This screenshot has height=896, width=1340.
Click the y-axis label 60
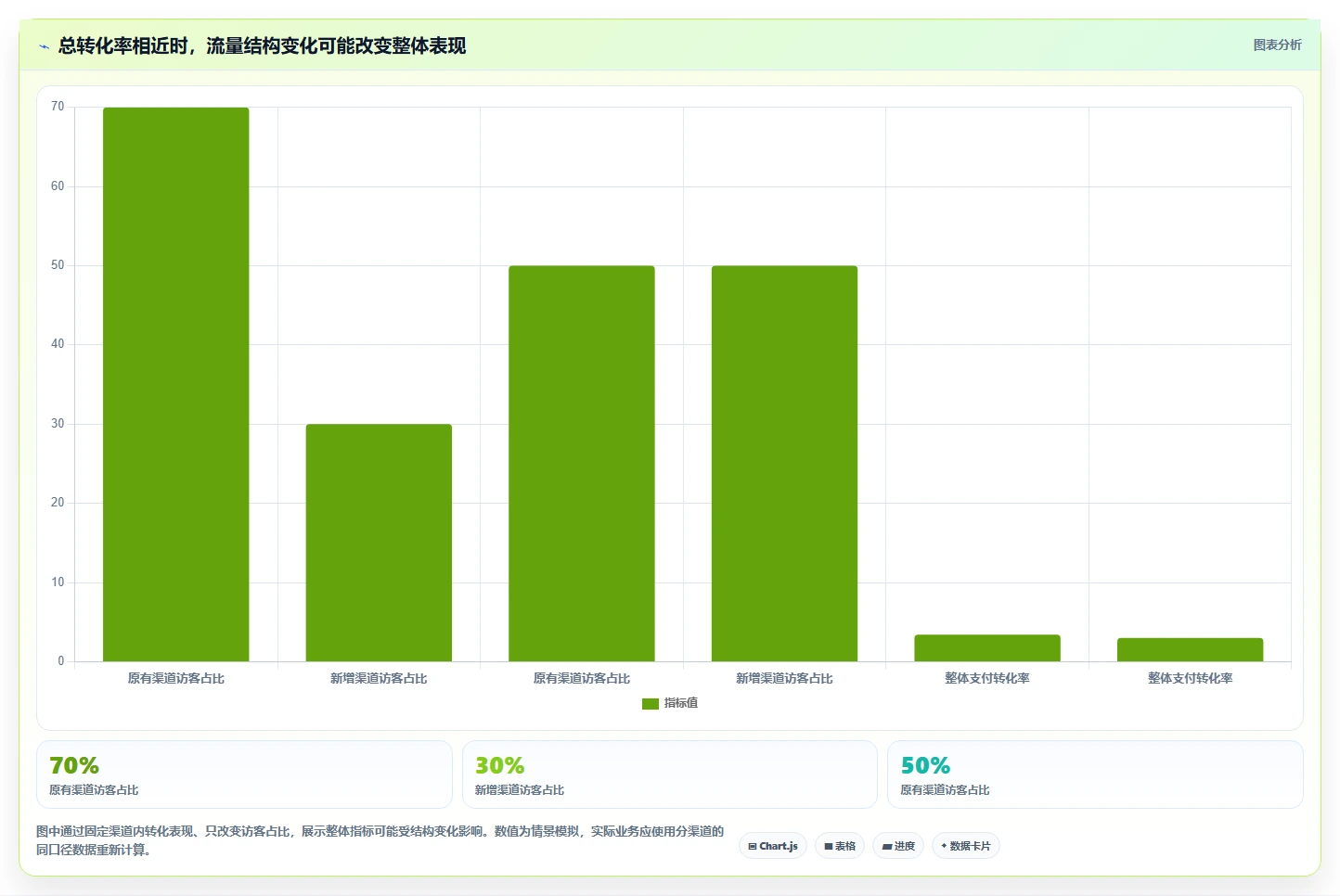(x=58, y=186)
